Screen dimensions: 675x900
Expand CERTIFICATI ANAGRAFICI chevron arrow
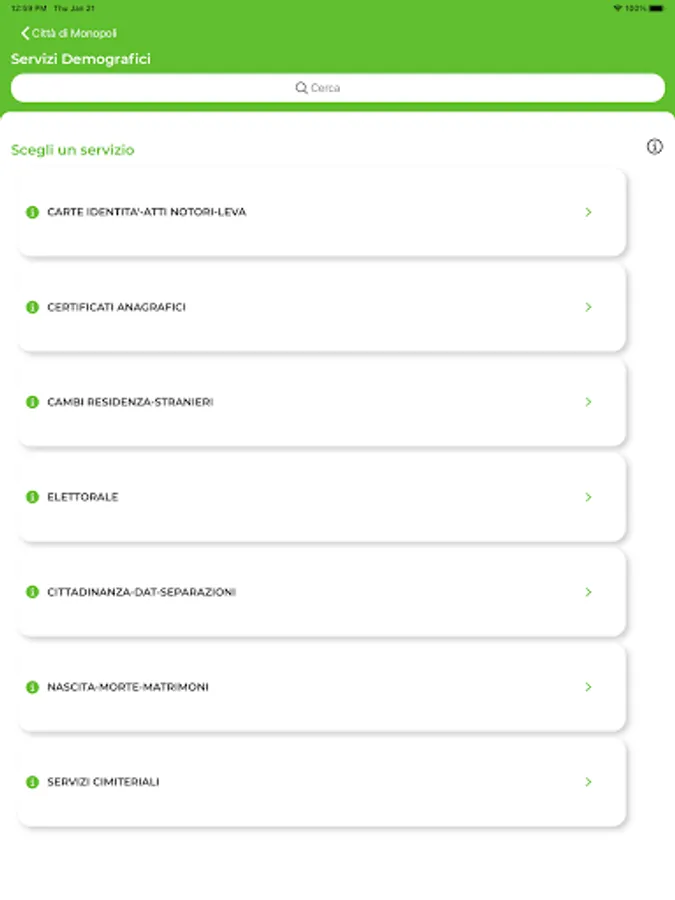[589, 307]
